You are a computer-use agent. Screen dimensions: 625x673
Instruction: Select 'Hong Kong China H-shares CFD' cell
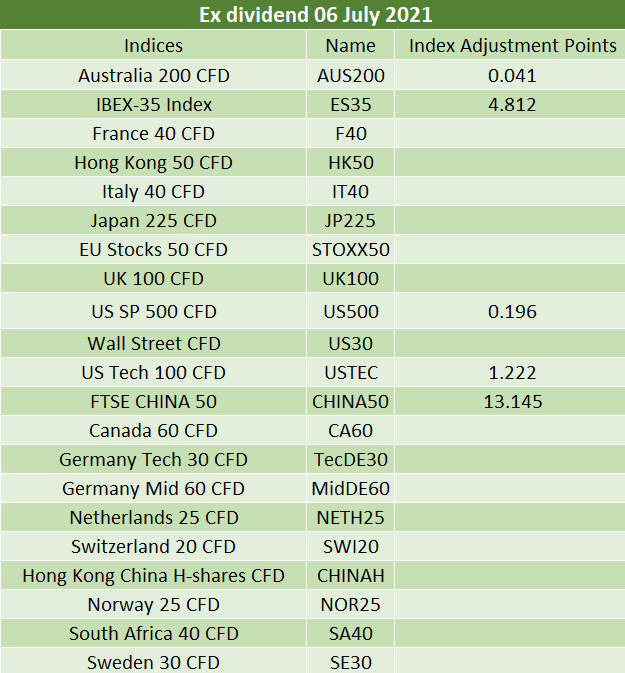(x=153, y=576)
